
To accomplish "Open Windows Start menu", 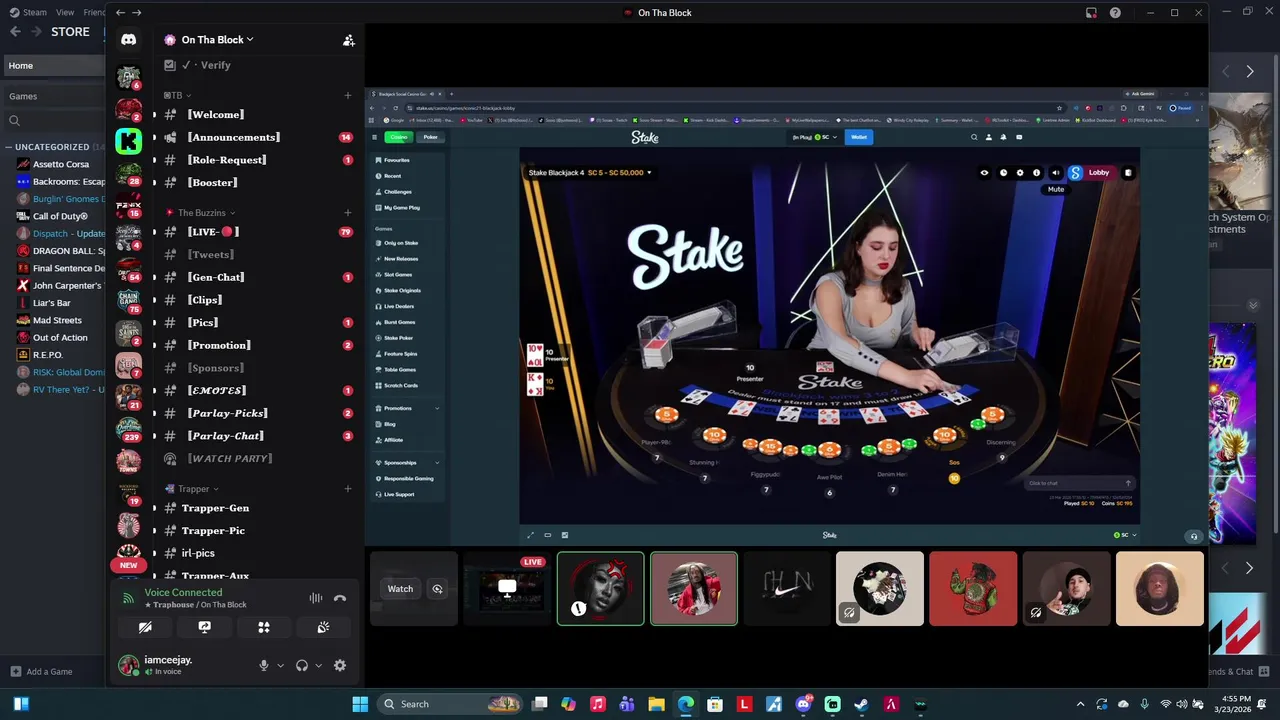I will coord(360,704).
